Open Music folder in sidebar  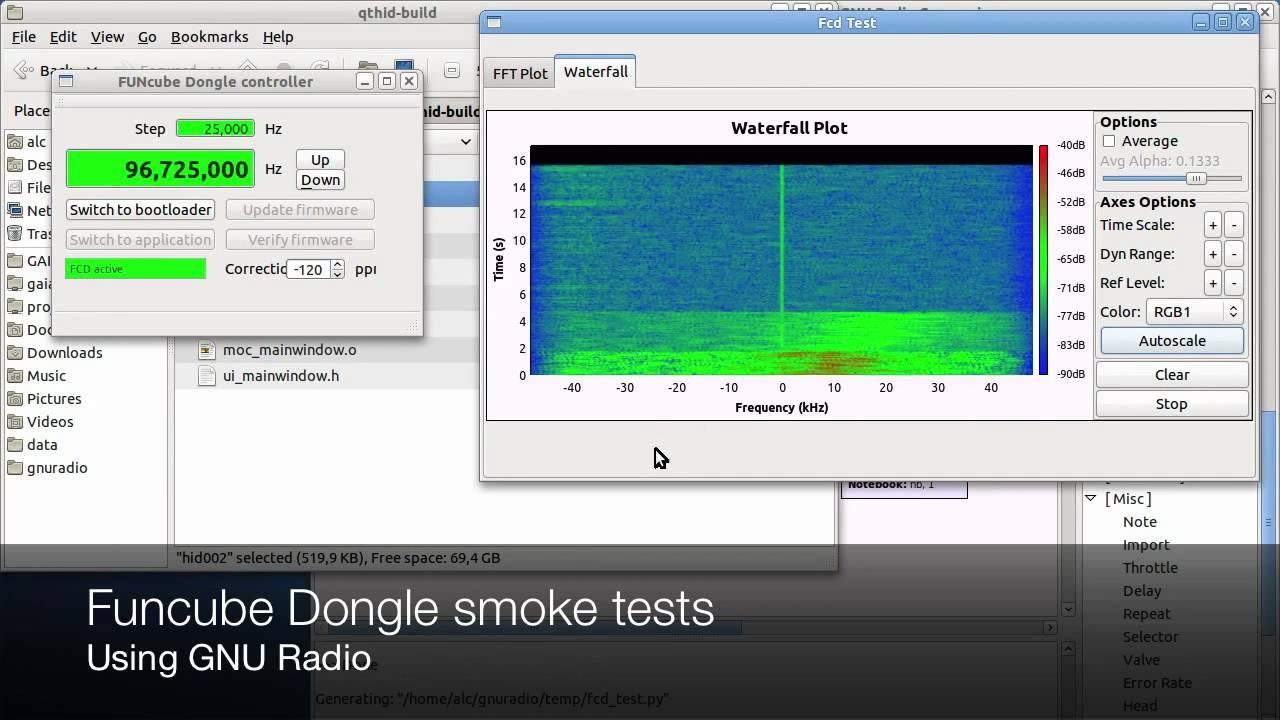(x=46, y=376)
